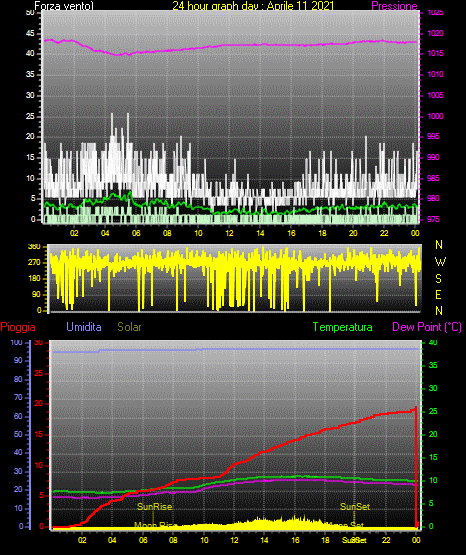The image size is (466, 555).
Task: Click the 'SunSet' marker label
Action: tap(355, 507)
